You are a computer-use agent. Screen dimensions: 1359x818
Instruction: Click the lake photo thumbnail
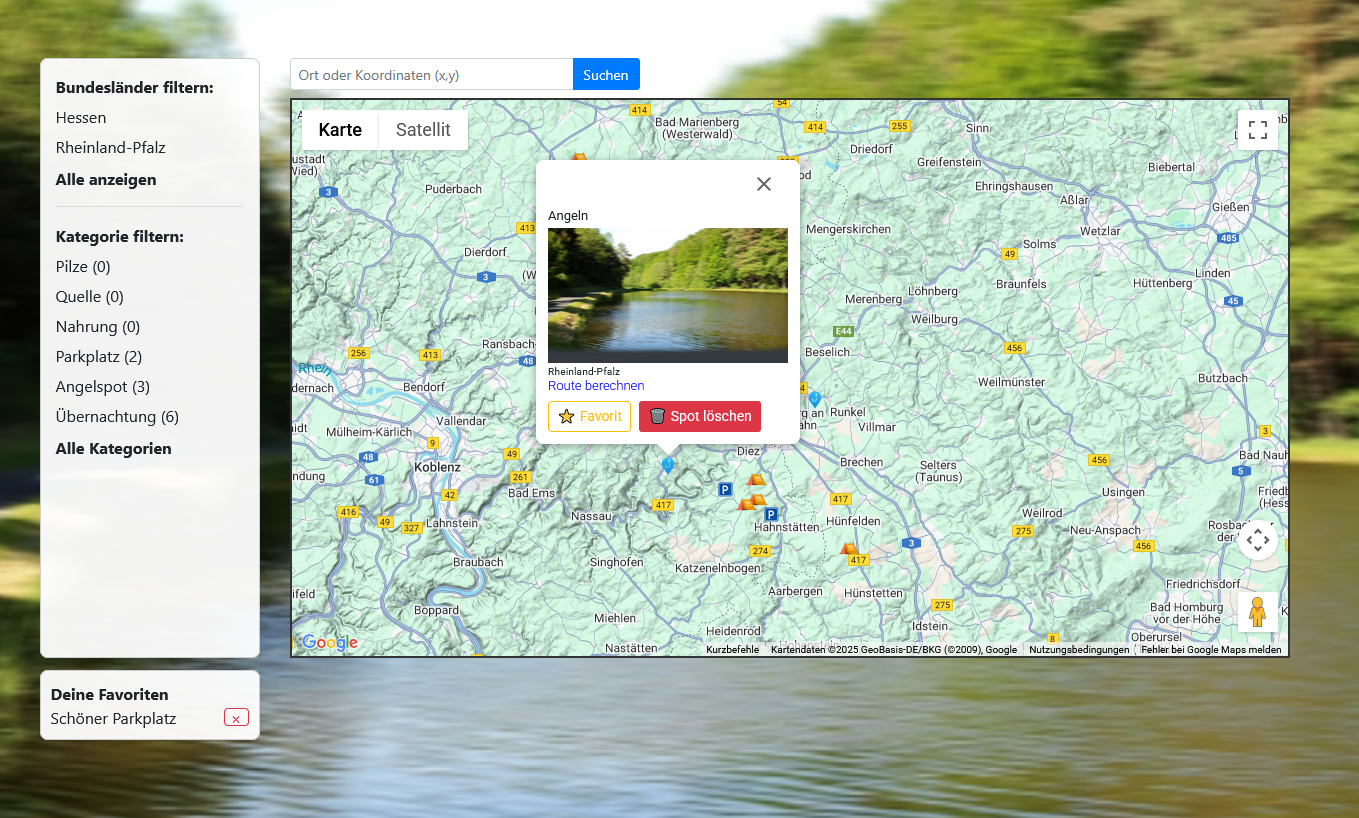[668, 295]
